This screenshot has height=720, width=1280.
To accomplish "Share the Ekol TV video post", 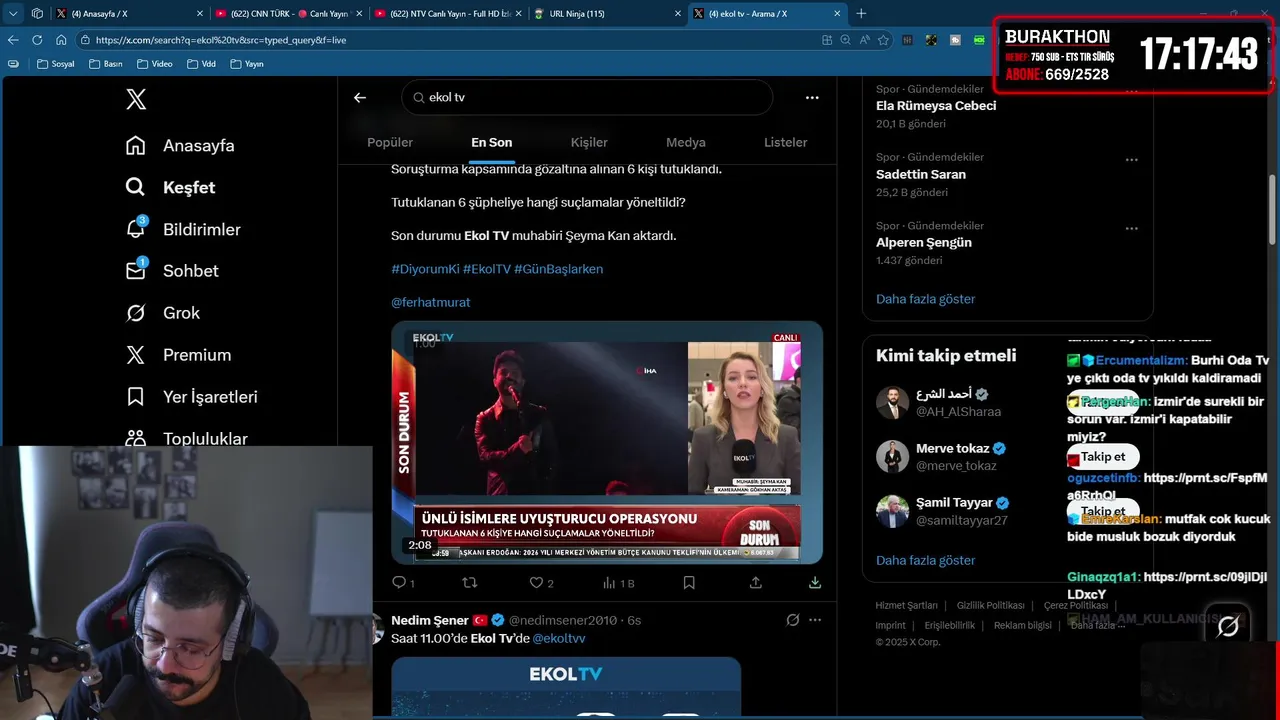I will (x=756, y=582).
